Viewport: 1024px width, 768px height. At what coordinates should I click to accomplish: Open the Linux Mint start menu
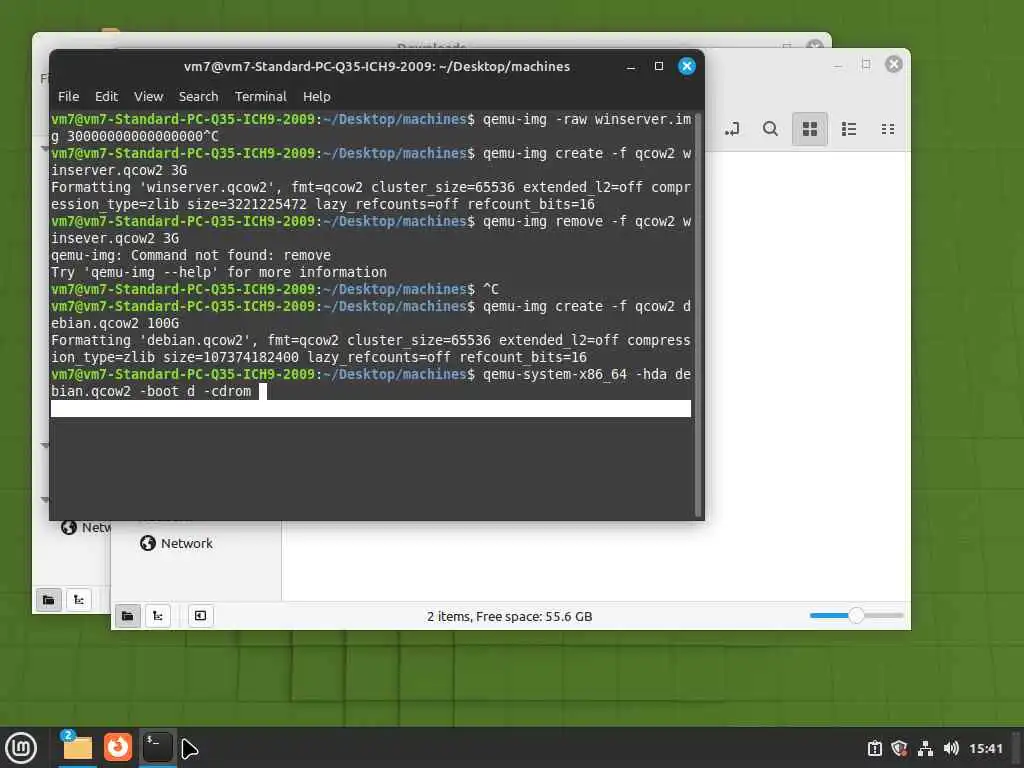pos(21,747)
